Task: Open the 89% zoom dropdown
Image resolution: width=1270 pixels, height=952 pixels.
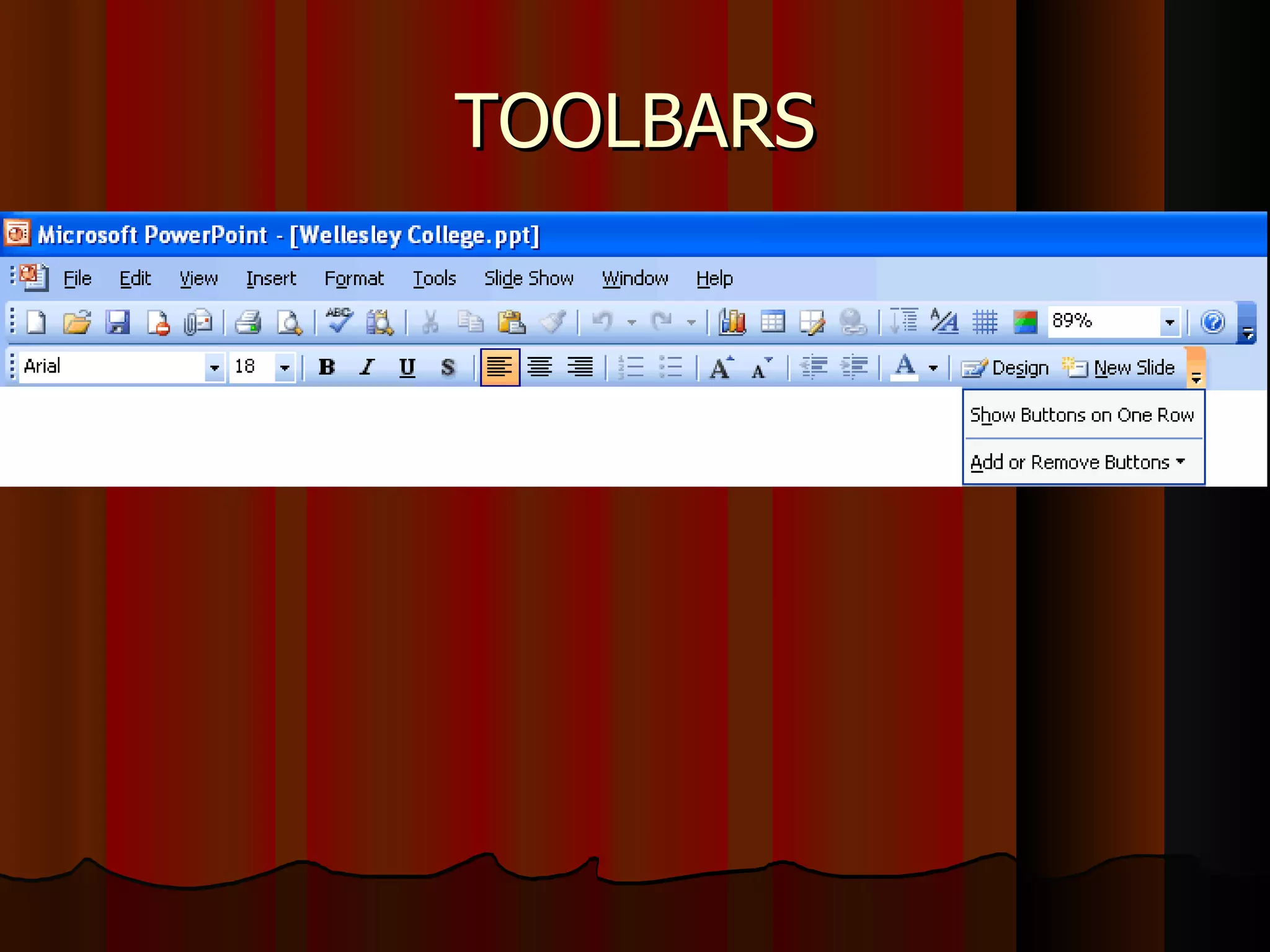Action: pos(1170,322)
